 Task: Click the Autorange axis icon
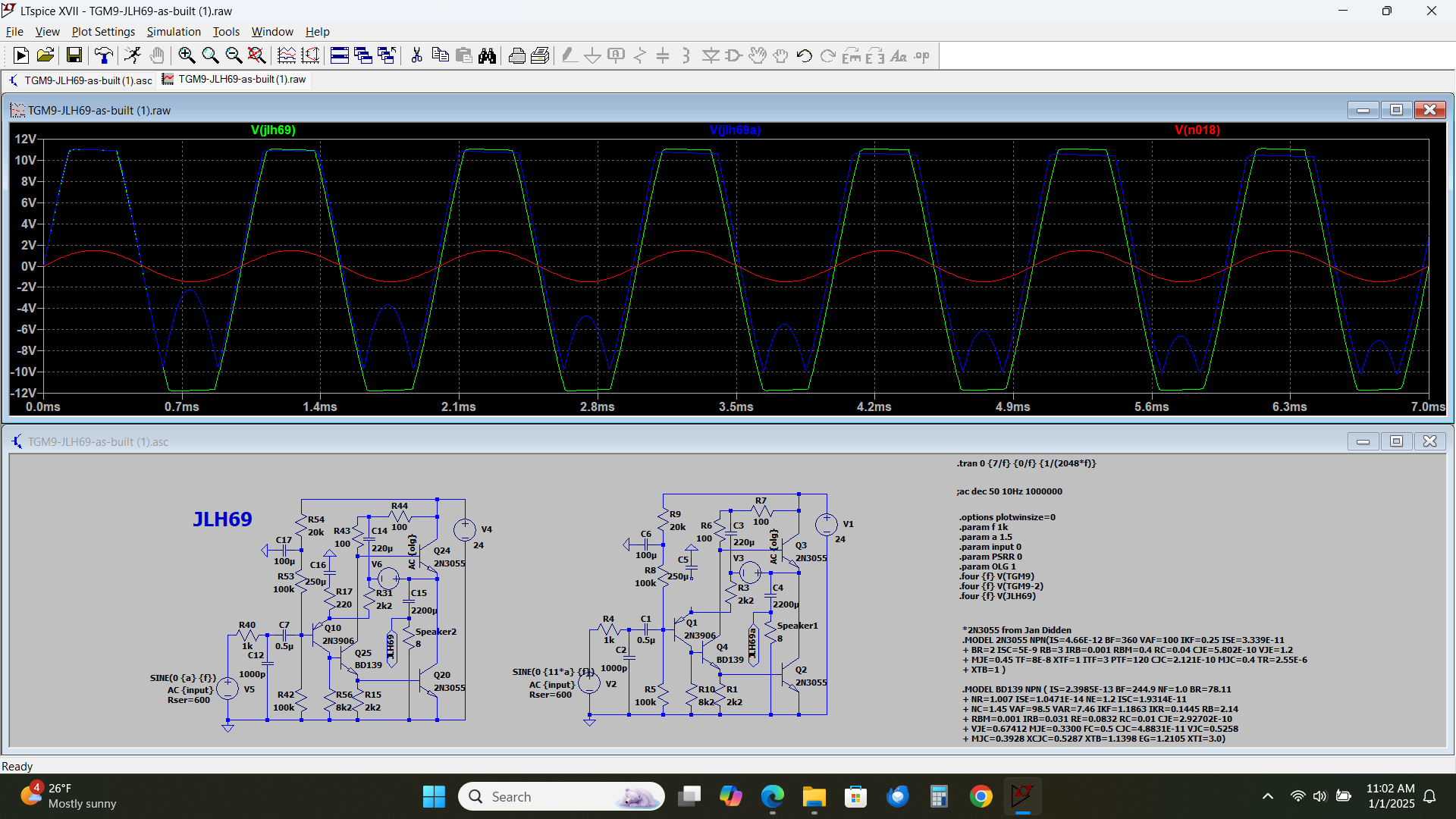point(310,55)
